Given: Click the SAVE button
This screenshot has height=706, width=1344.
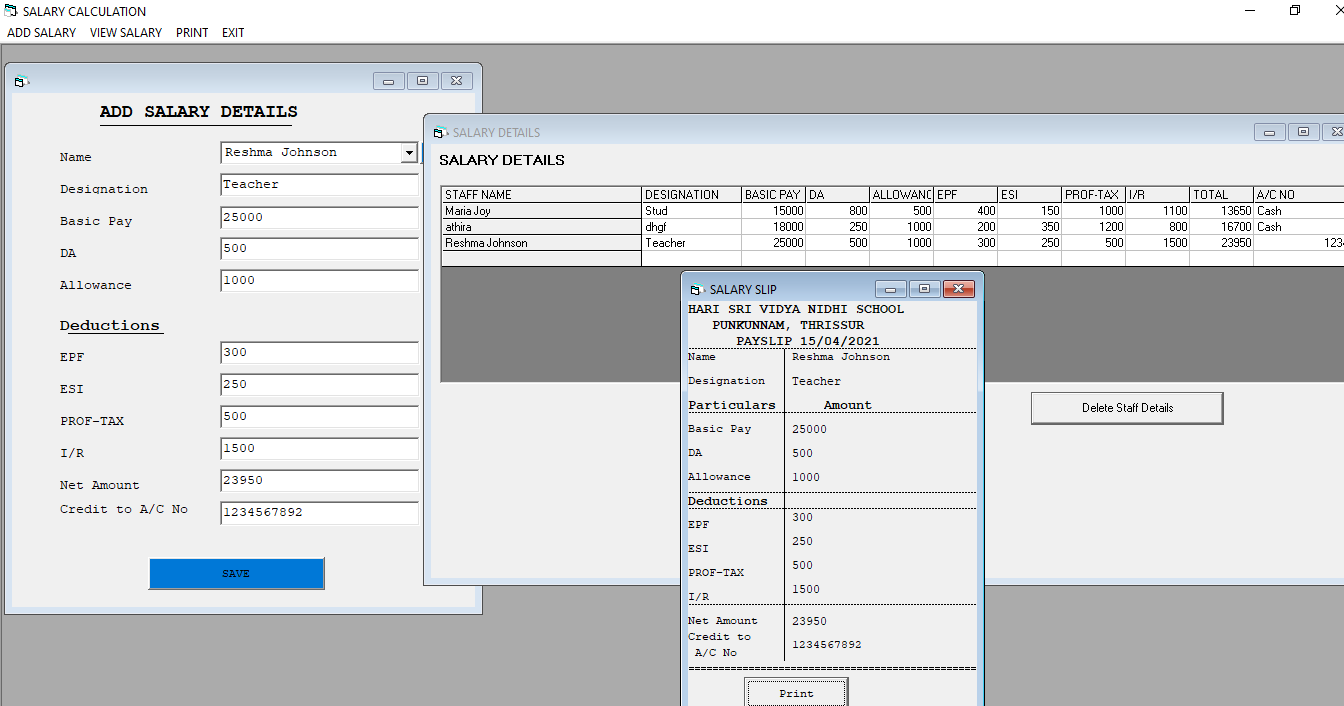Looking at the screenshot, I should click(x=236, y=574).
